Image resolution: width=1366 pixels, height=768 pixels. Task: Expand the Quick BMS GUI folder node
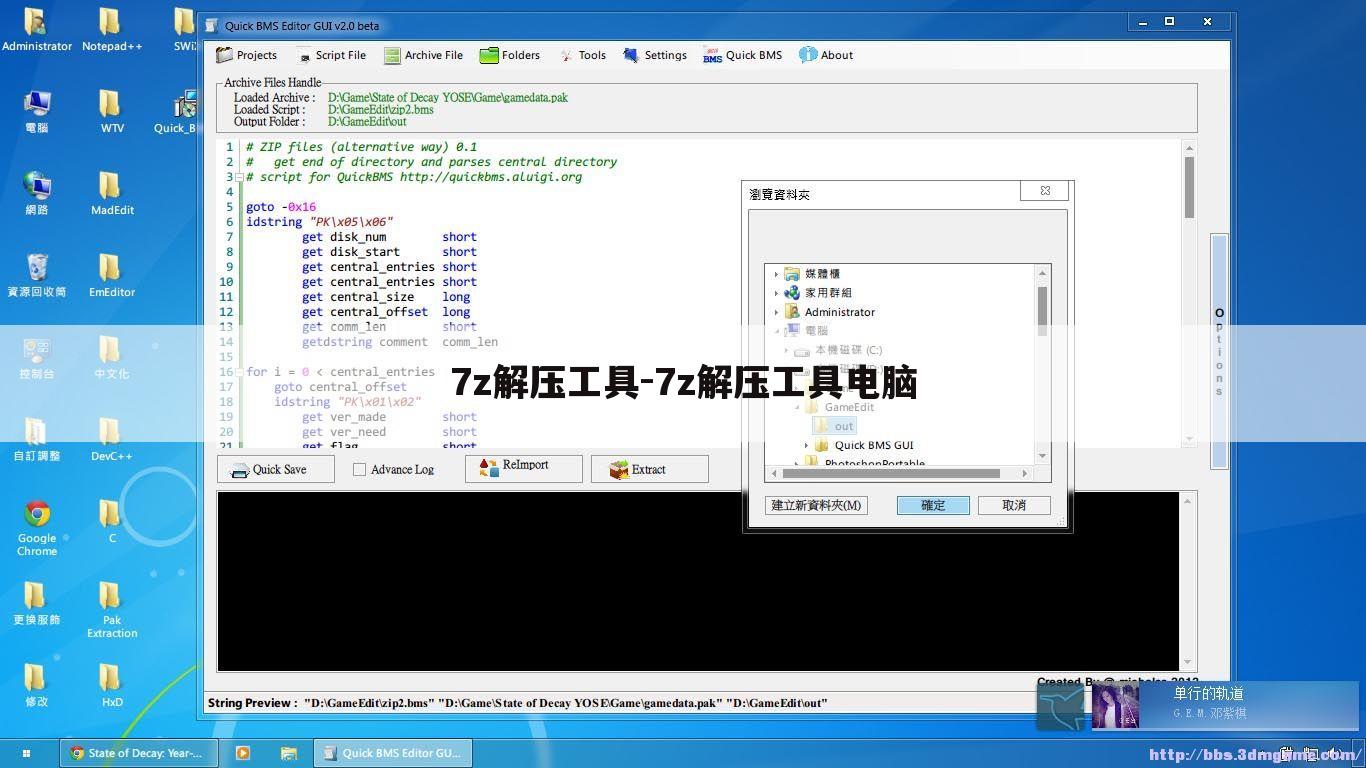click(806, 445)
